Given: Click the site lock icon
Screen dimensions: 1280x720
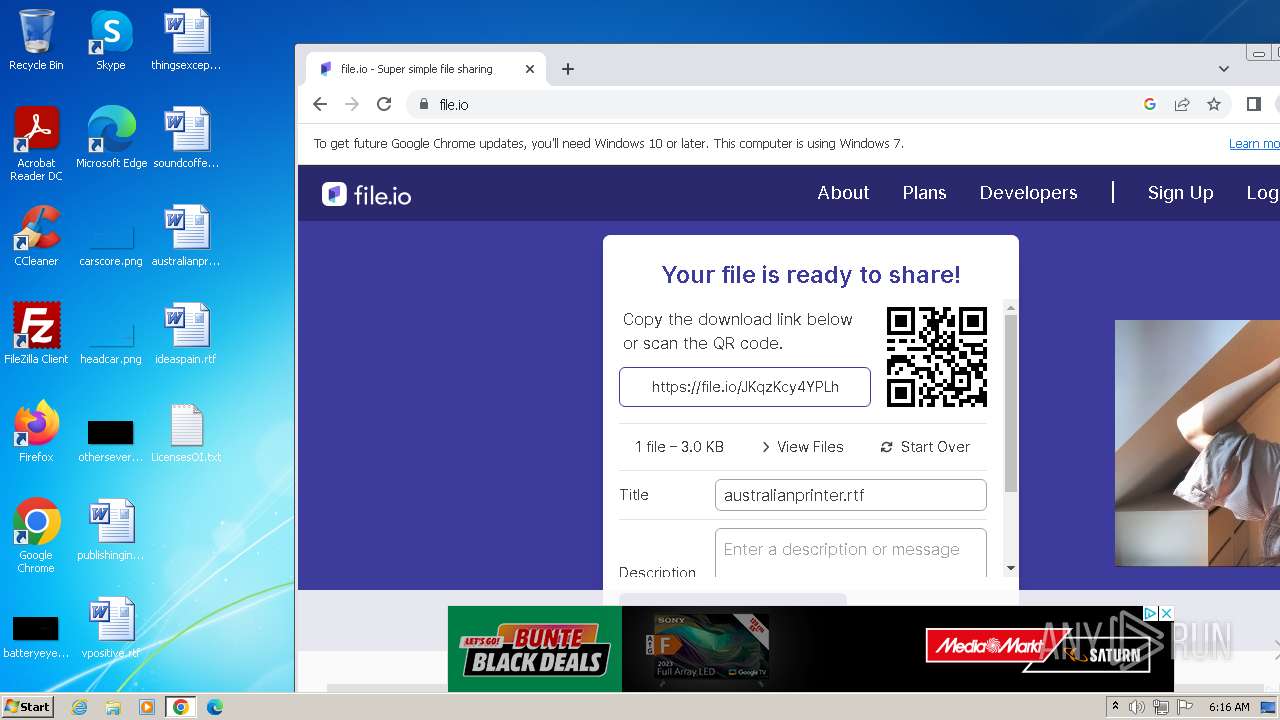Looking at the screenshot, I should click(424, 104).
